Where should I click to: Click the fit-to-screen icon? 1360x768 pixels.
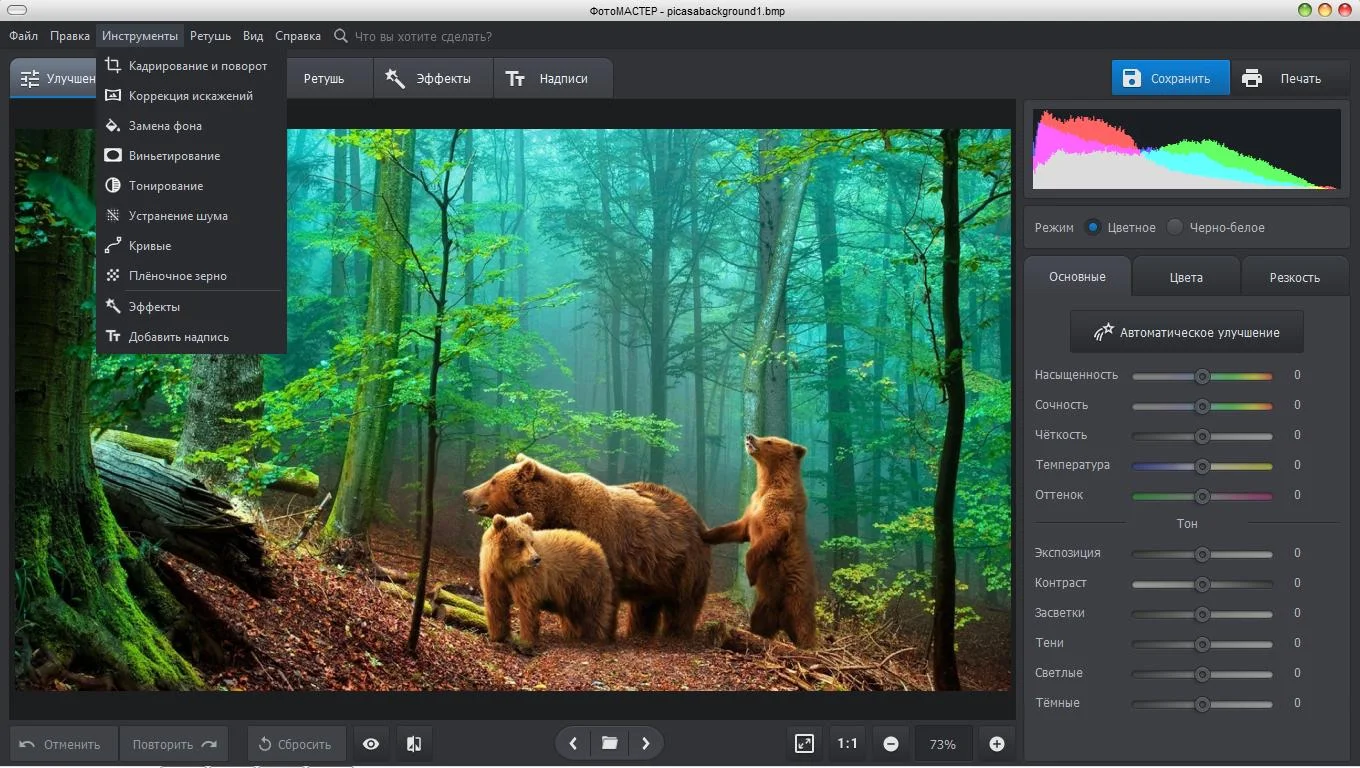(x=805, y=744)
